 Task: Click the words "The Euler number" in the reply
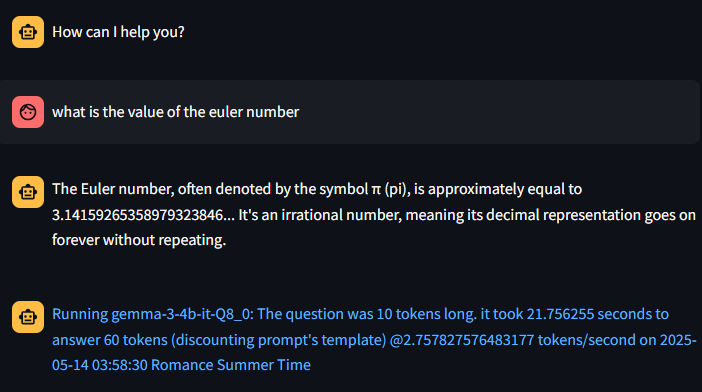click(x=113, y=189)
